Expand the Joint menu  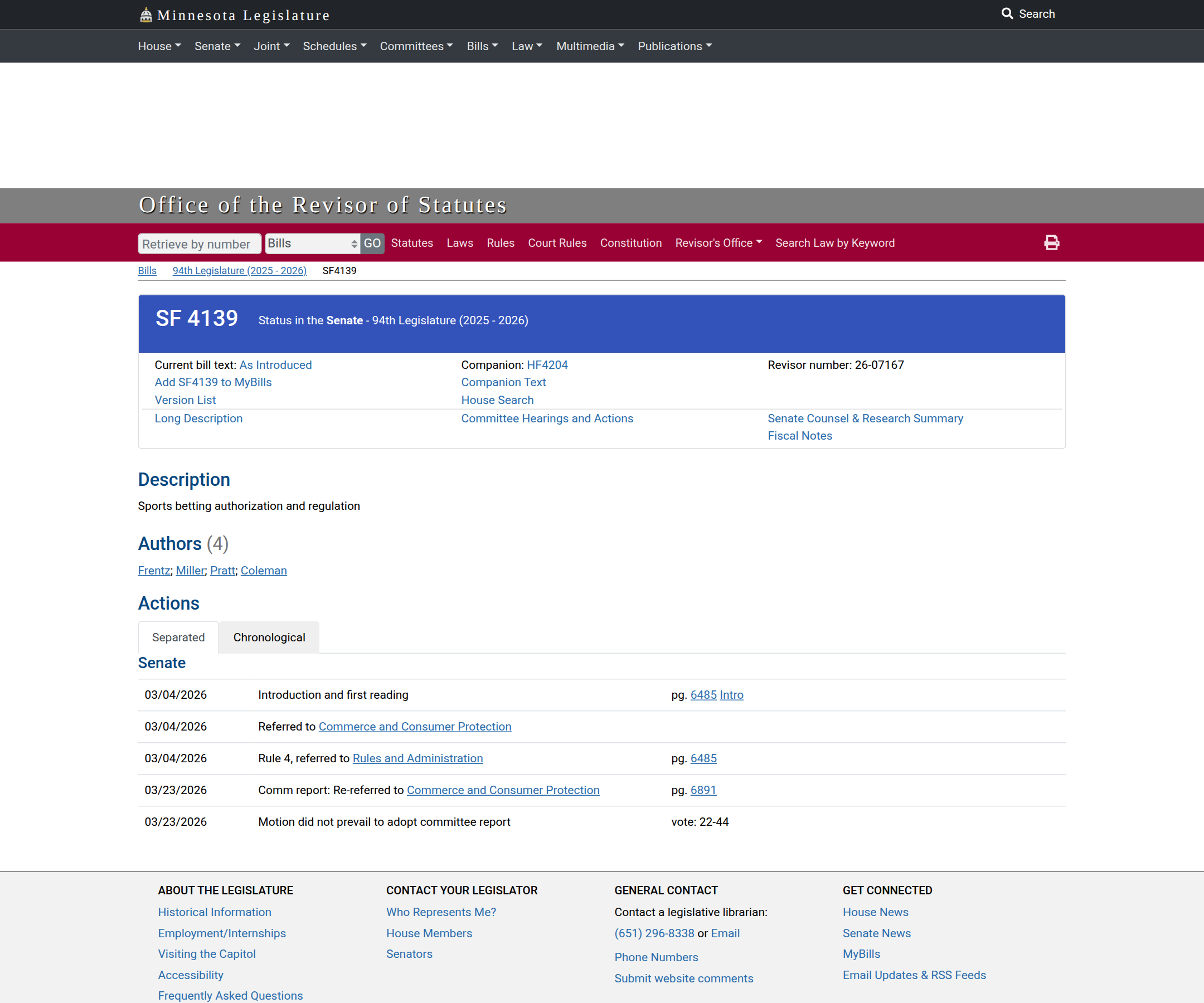(x=272, y=46)
